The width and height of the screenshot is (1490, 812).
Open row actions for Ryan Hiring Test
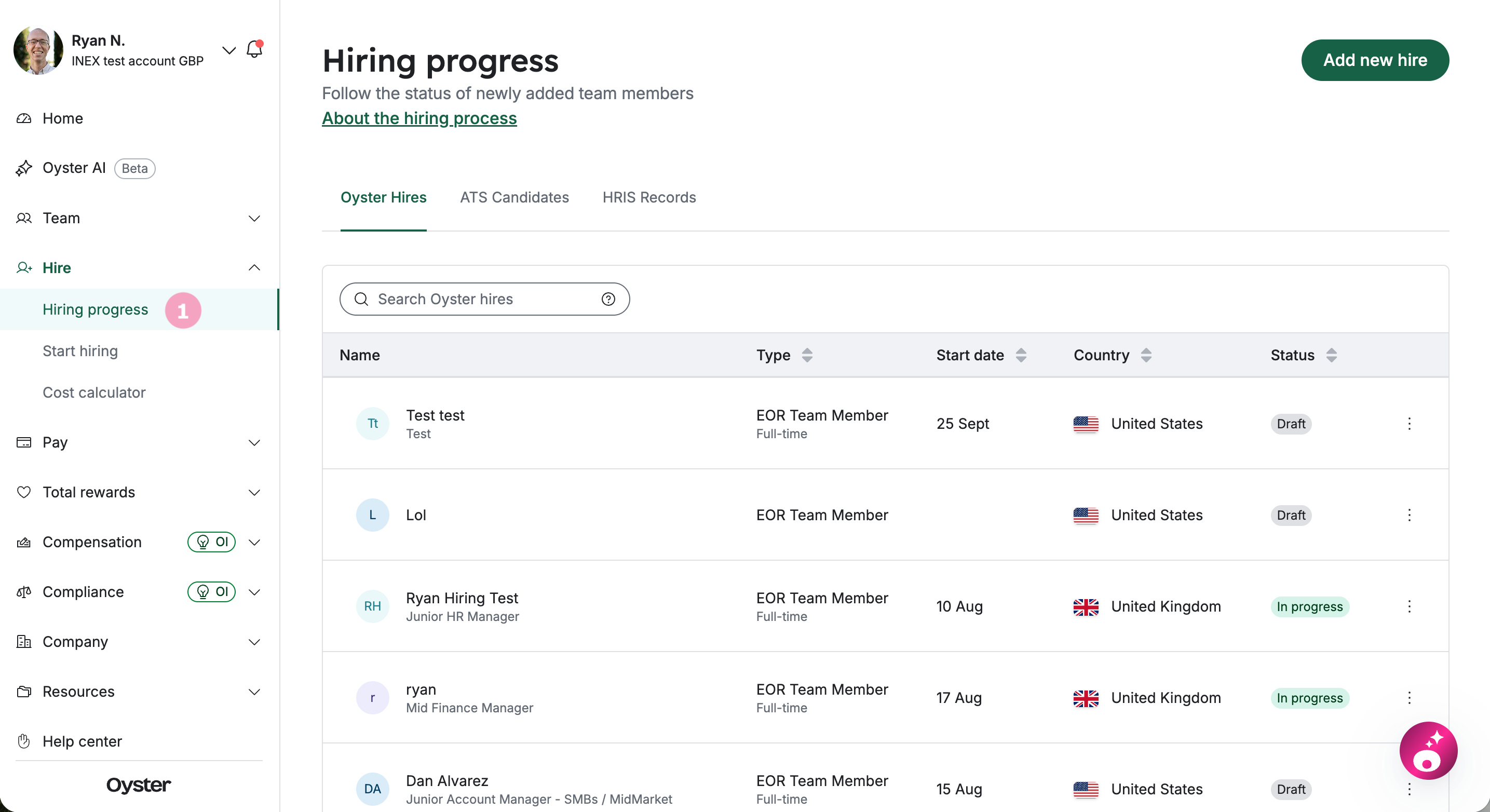click(1410, 607)
